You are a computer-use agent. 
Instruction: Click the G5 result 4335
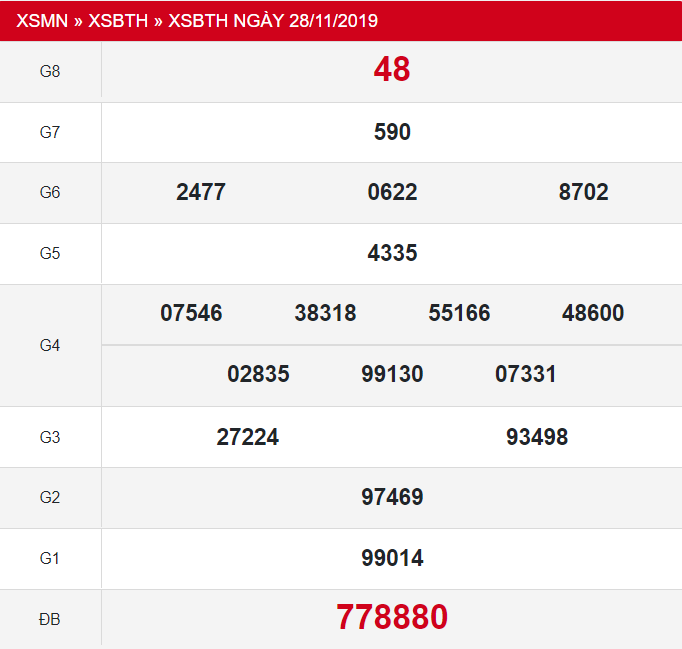392,253
